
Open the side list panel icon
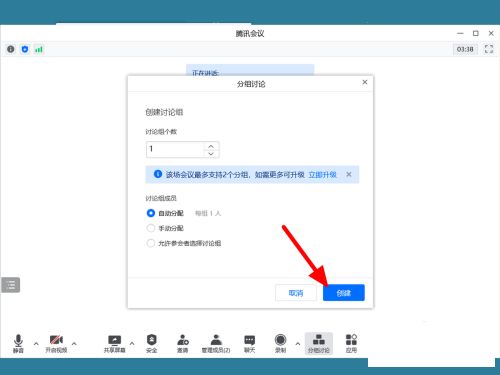(x=11, y=285)
